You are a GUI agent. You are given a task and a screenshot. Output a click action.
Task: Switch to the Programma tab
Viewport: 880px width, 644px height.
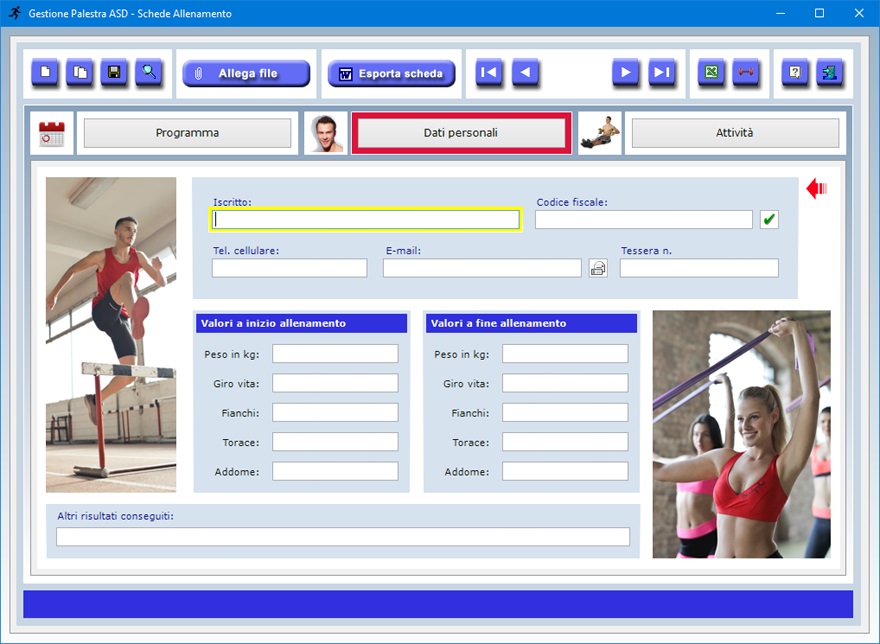point(187,133)
